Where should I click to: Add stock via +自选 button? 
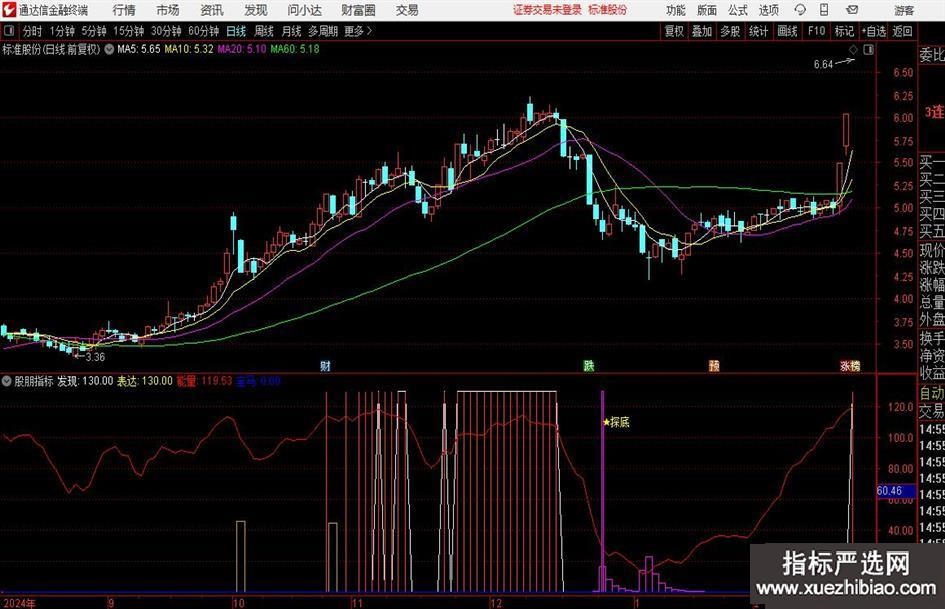pos(874,31)
